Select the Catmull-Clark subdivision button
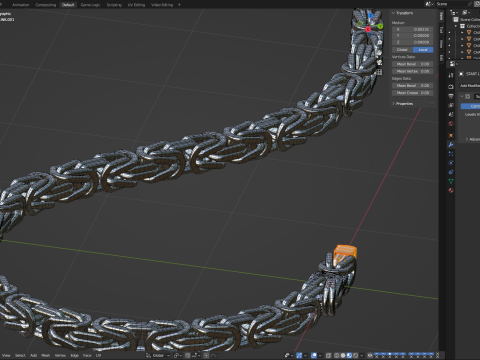This screenshot has height=360, width=480. tap(471, 106)
